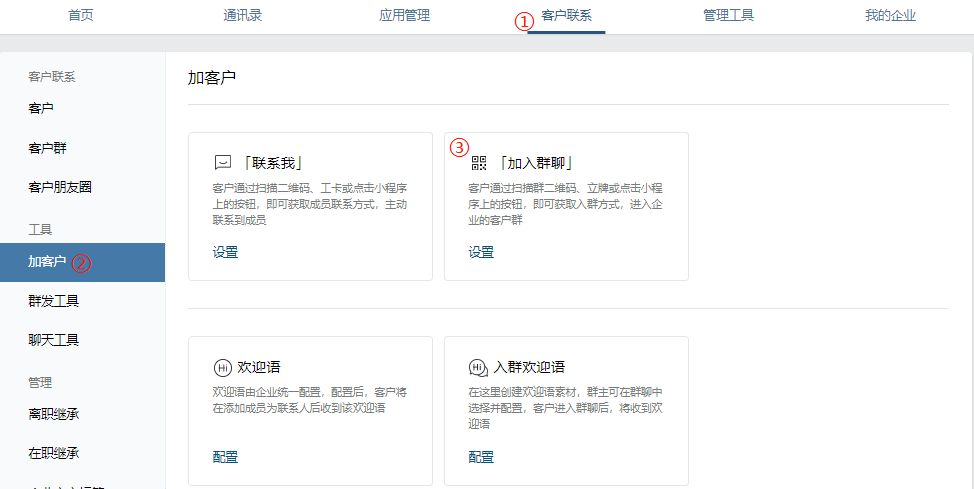Open 客户朋友圈 sidebar item

tap(60, 187)
